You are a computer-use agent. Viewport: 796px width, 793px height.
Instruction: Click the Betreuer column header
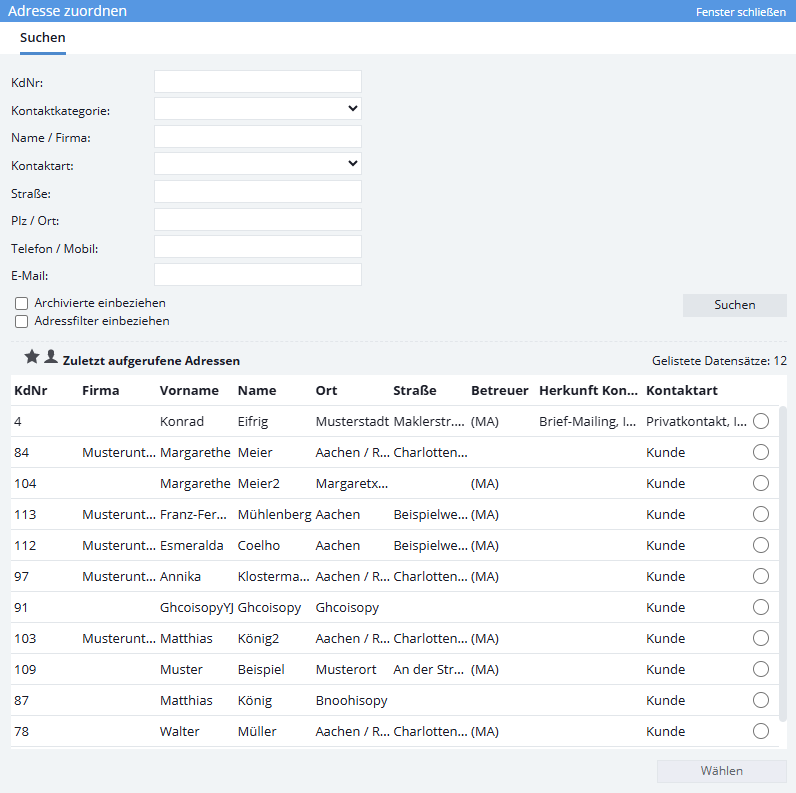[x=500, y=390]
